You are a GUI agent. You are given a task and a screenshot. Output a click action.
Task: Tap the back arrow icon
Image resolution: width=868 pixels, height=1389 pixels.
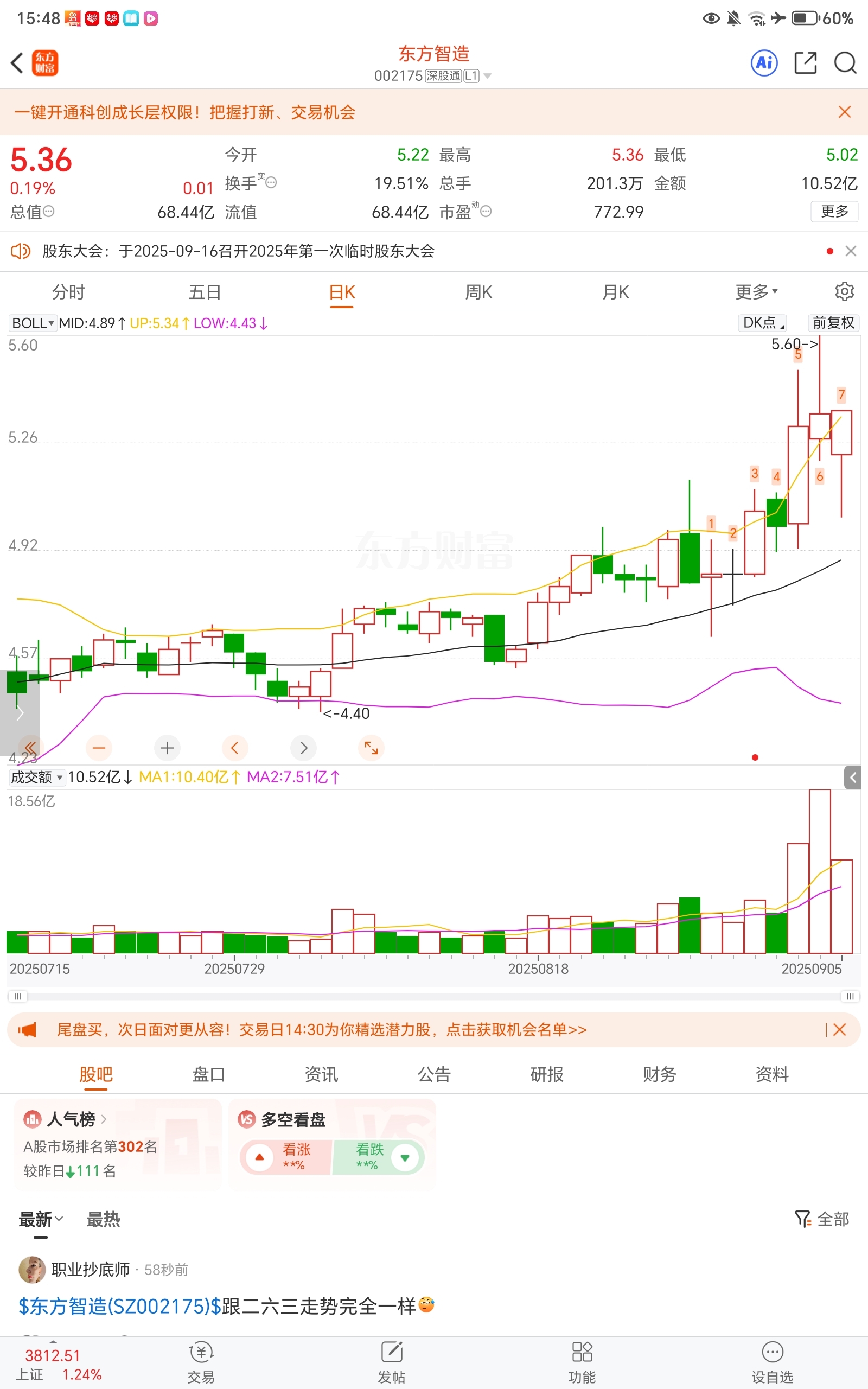pyautogui.click(x=17, y=63)
